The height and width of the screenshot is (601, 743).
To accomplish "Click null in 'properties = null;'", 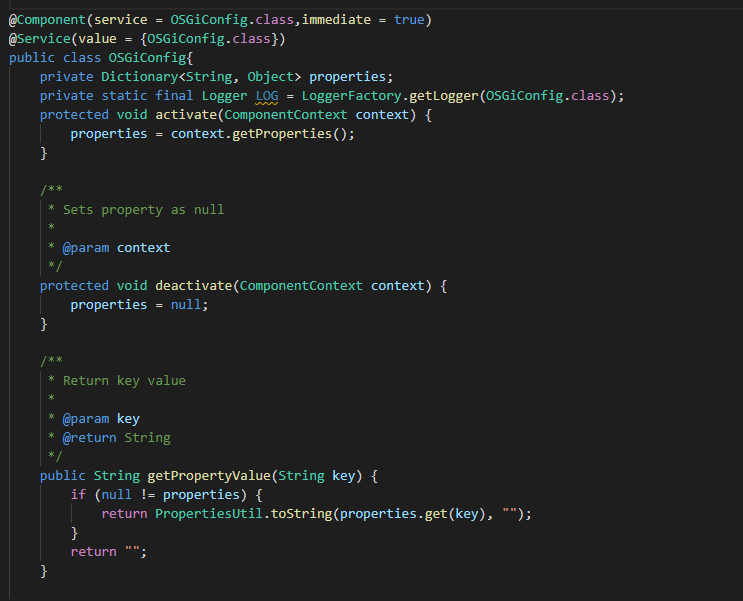I will pos(186,305).
